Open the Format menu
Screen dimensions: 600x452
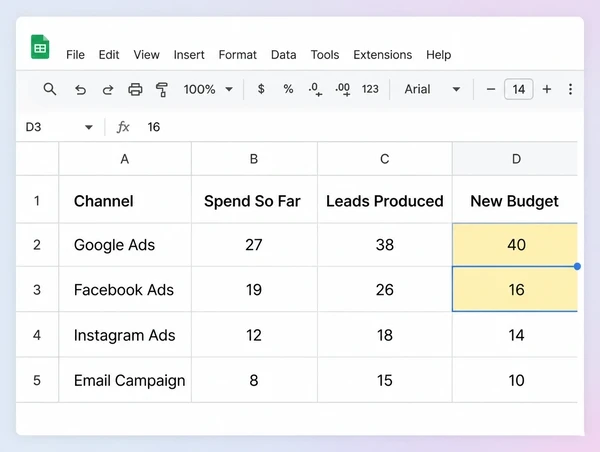click(x=238, y=55)
